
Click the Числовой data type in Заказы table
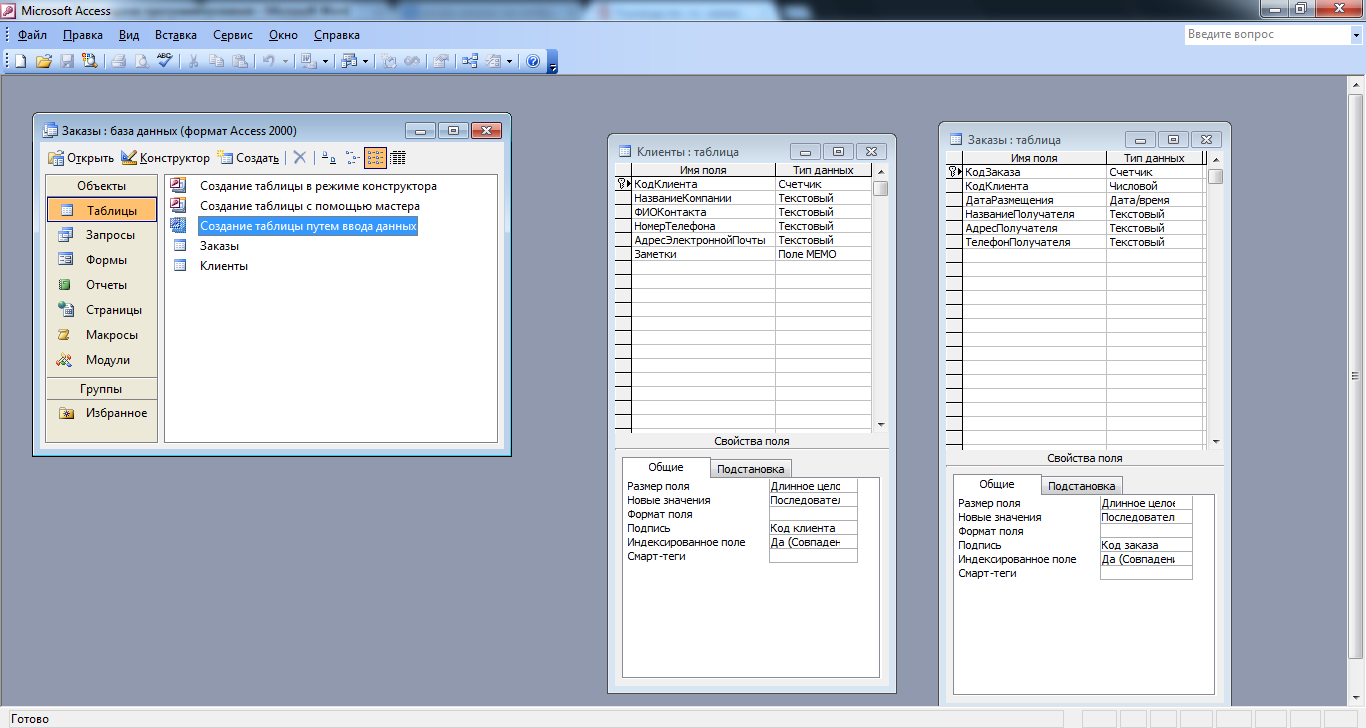(x=1155, y=186)
